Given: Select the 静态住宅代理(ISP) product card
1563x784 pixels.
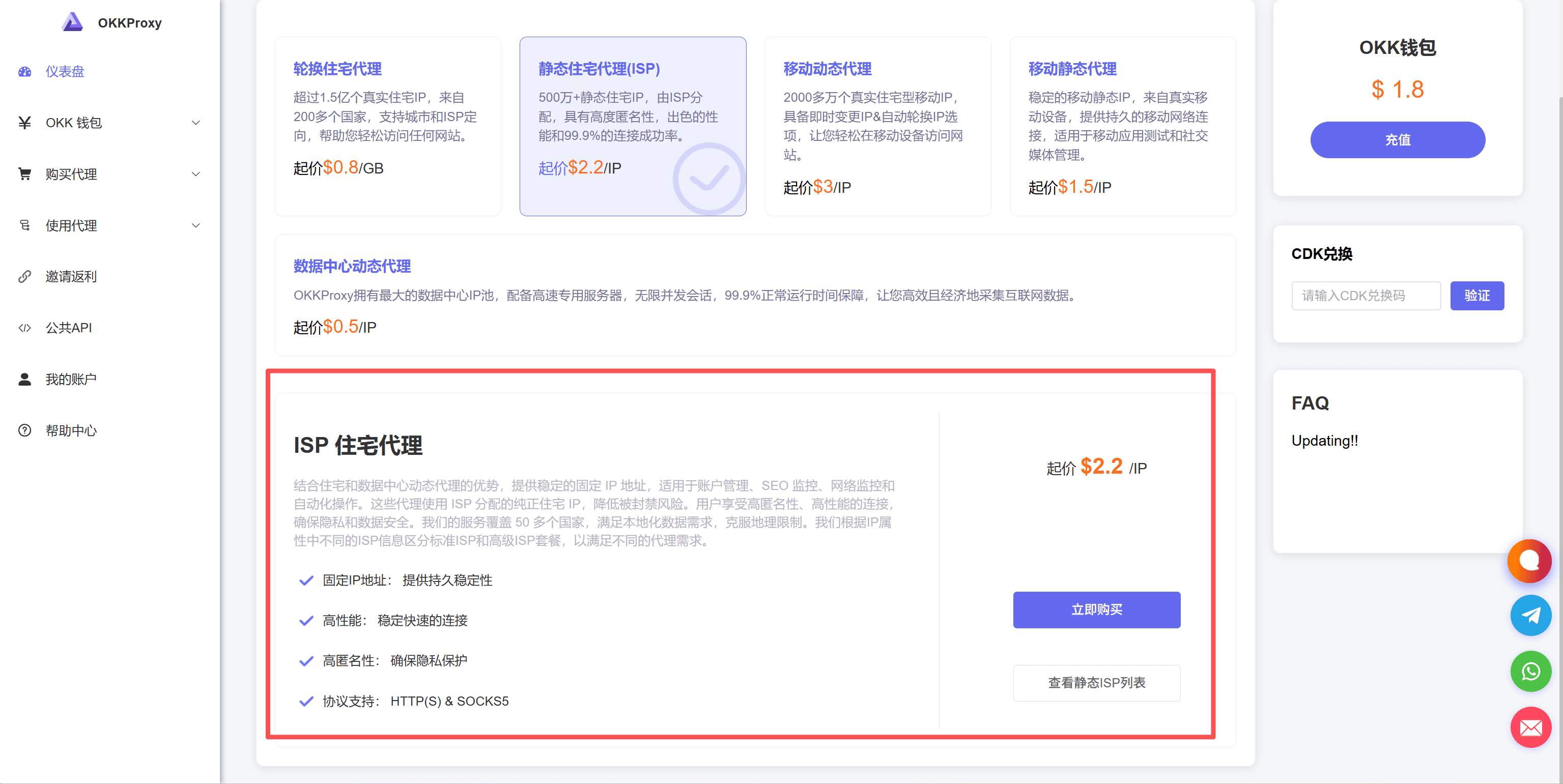Looking at the screenshot, I should click(633, 126).
